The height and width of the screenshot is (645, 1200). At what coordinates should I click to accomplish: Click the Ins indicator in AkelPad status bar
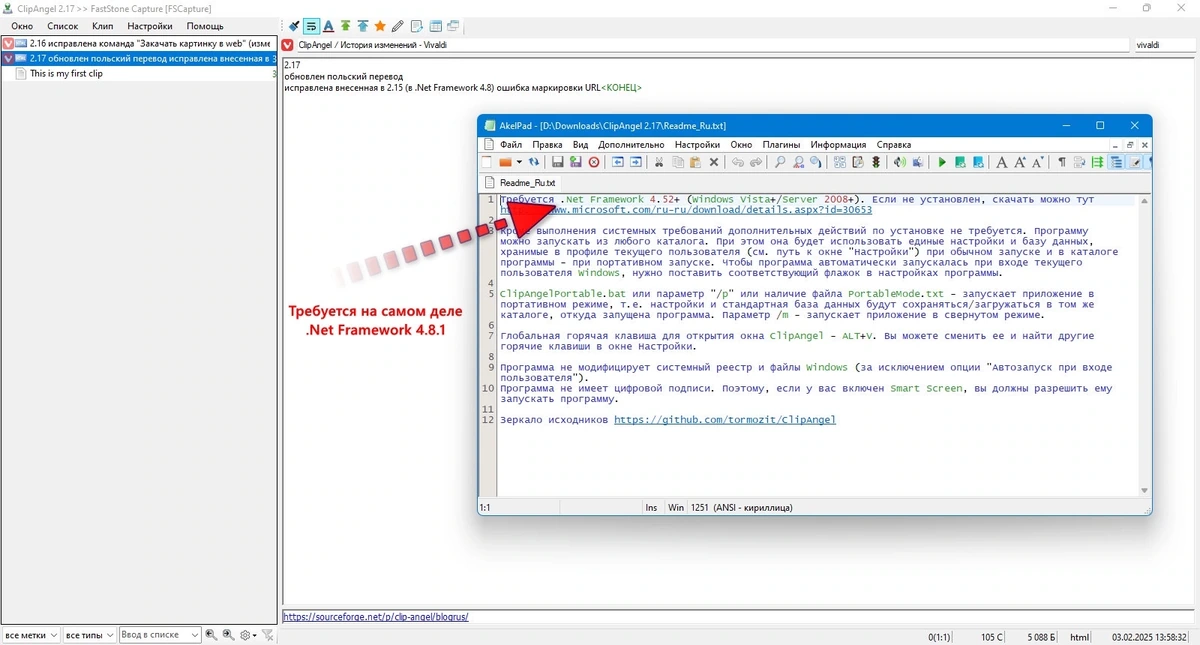[x=651, y=508]
